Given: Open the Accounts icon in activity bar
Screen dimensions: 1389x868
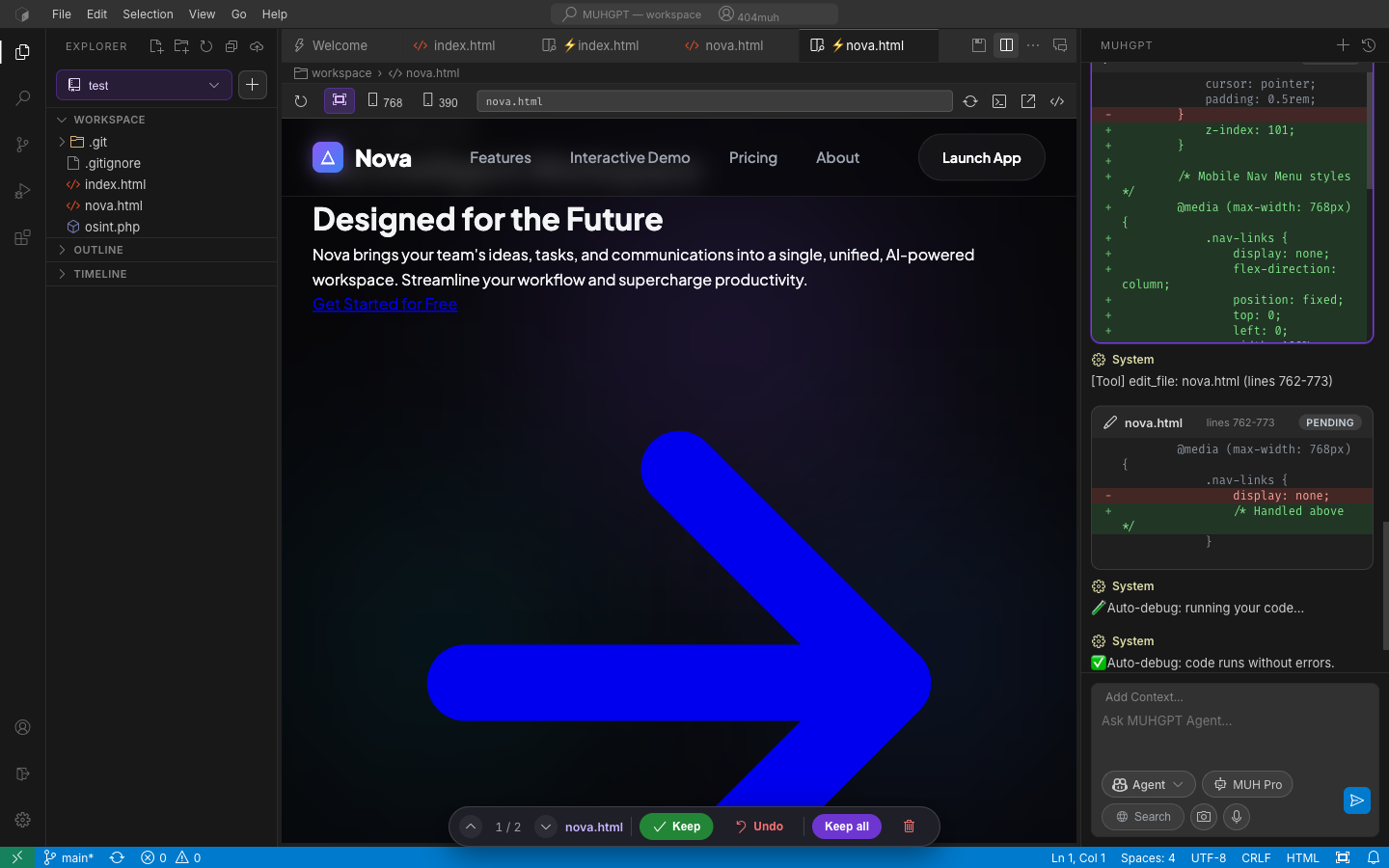Looking at the screenshot, I should point(23,727).
